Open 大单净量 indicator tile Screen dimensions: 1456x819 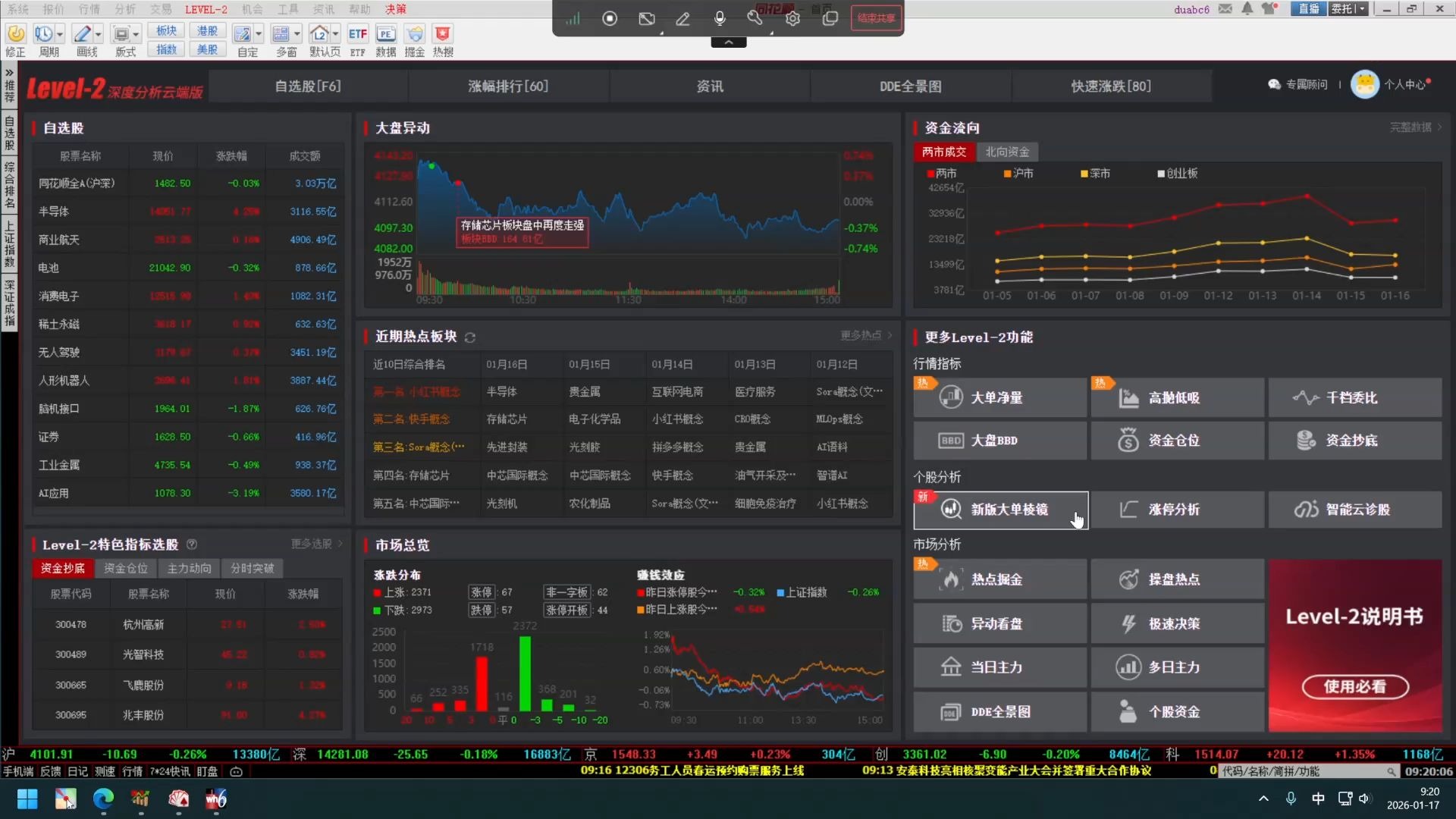click(x=999, y=397)
